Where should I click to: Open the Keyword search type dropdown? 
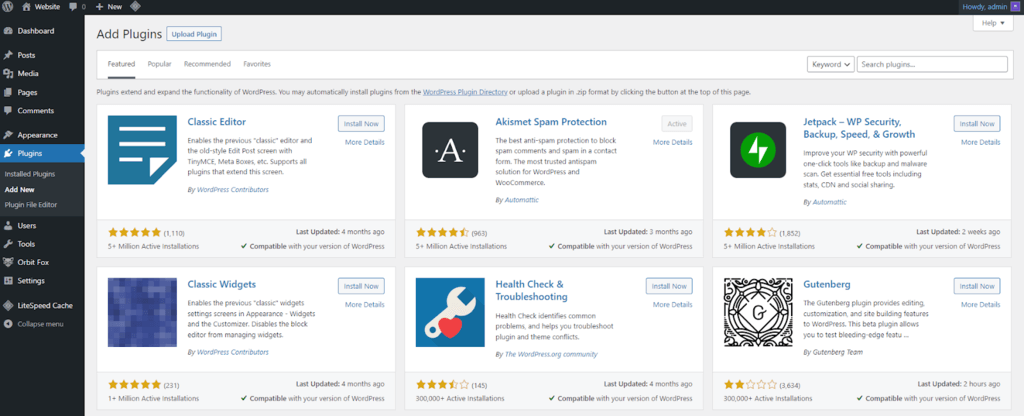[x=830, y=64]
